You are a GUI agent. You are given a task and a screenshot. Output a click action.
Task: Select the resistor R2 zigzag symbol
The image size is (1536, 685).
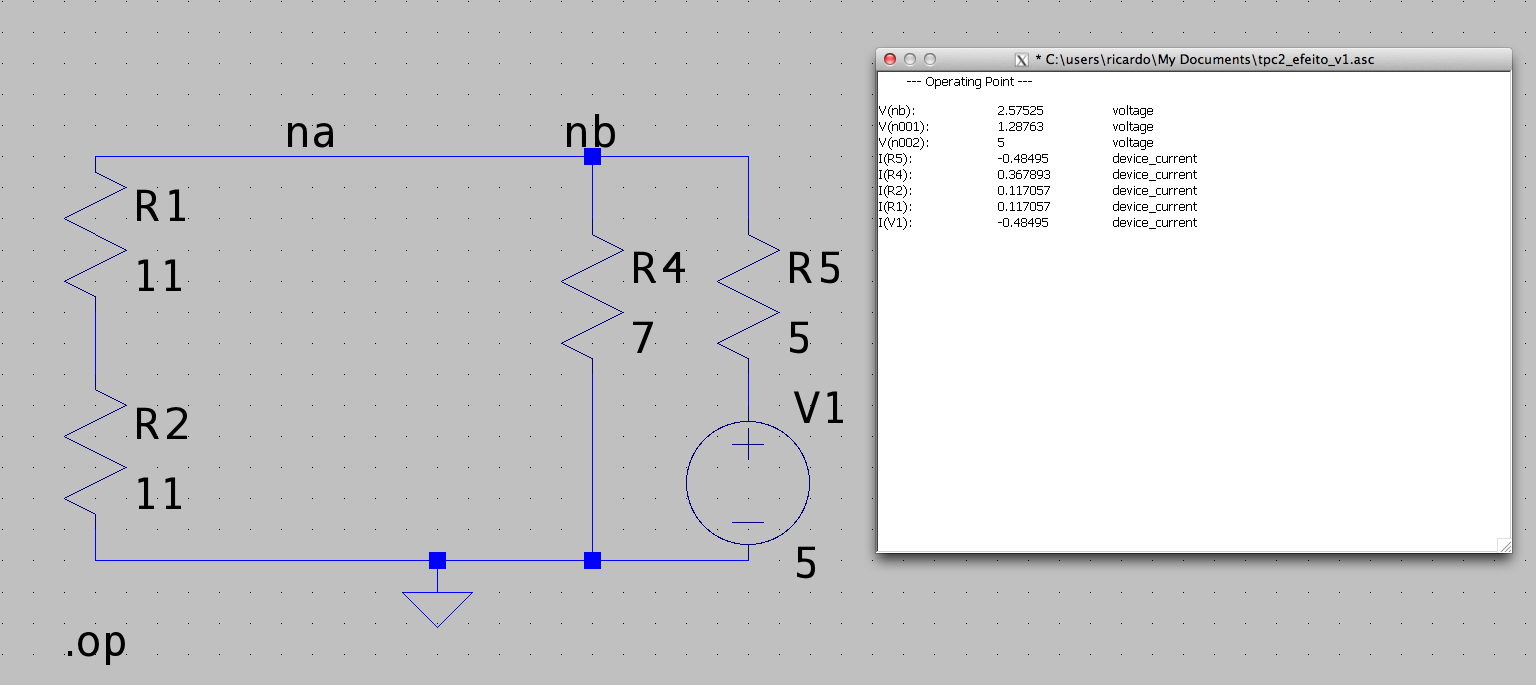point(95,452)
